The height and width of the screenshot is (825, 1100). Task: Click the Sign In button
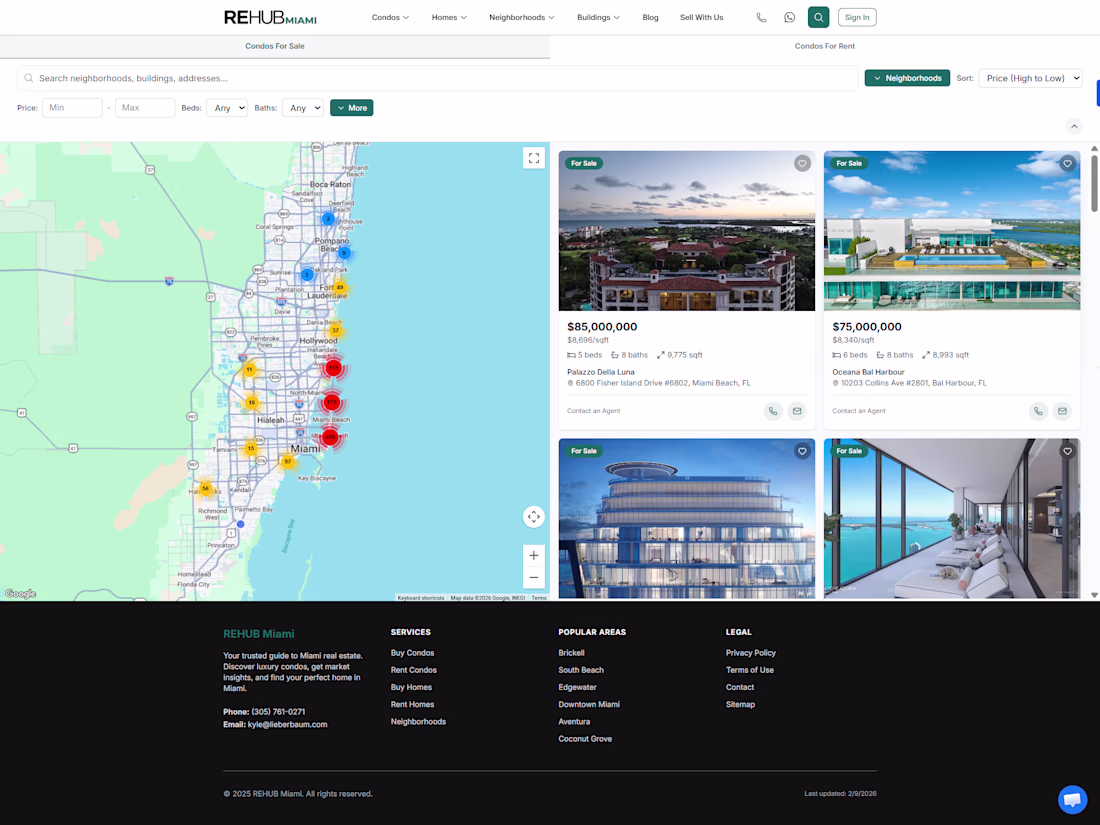tap(857, 18)
